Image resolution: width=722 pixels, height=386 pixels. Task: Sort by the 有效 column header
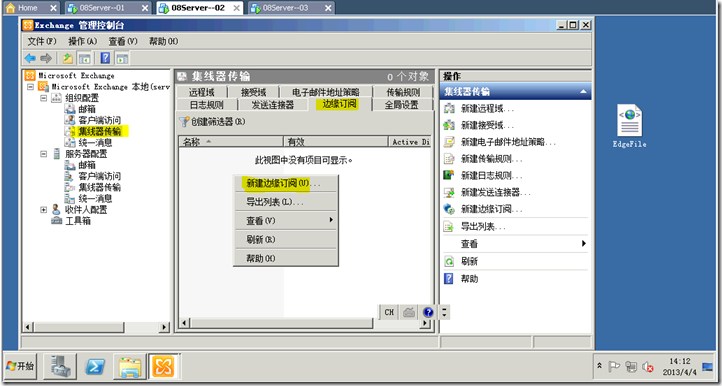pos(336,142)
